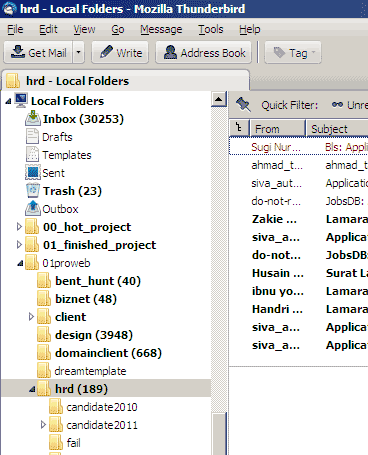Open the Surat La subject message
368x455 pixels.
(x=347, y=273)
